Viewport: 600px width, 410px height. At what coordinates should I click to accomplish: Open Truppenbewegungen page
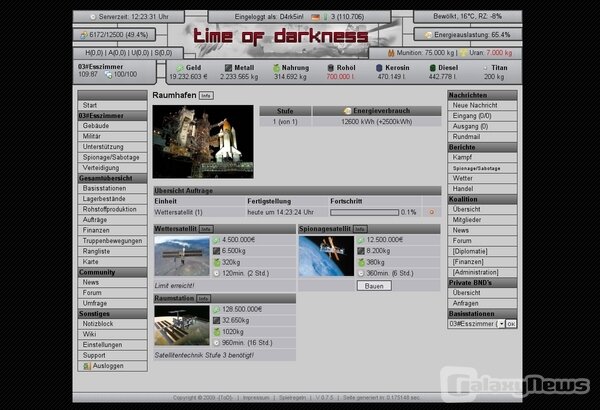[x=112, y=241]
